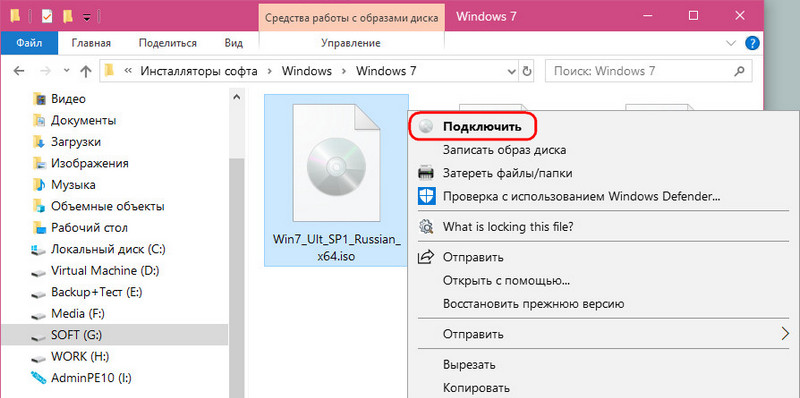The image size is (800, 398).
Task: Expand the address bar history dropdown
Action: pos(512,71)
